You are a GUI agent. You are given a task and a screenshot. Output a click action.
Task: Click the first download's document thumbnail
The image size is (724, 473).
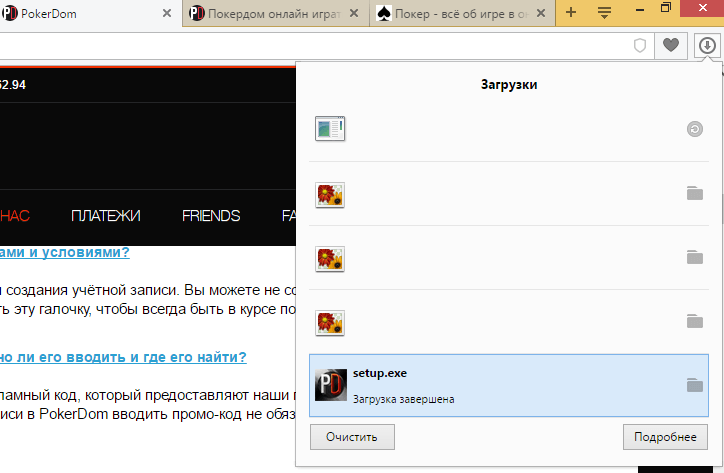click(330, 129)
